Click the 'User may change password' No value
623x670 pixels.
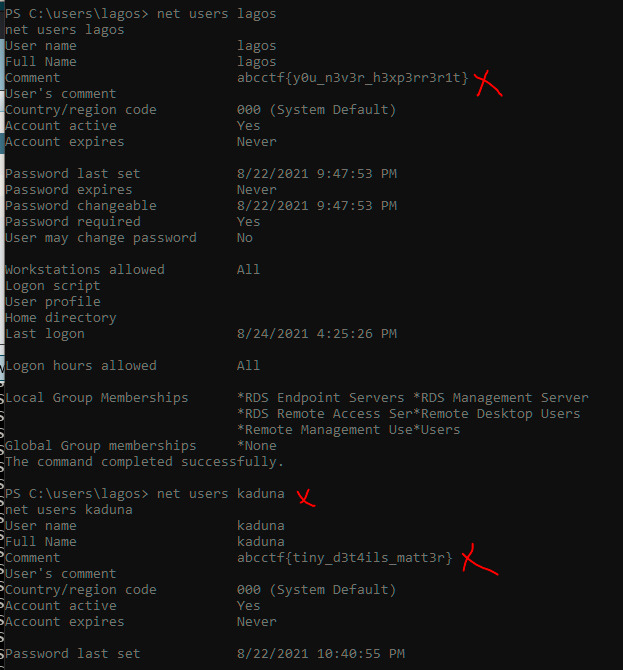pyautogui.click(x=245, y=238)
